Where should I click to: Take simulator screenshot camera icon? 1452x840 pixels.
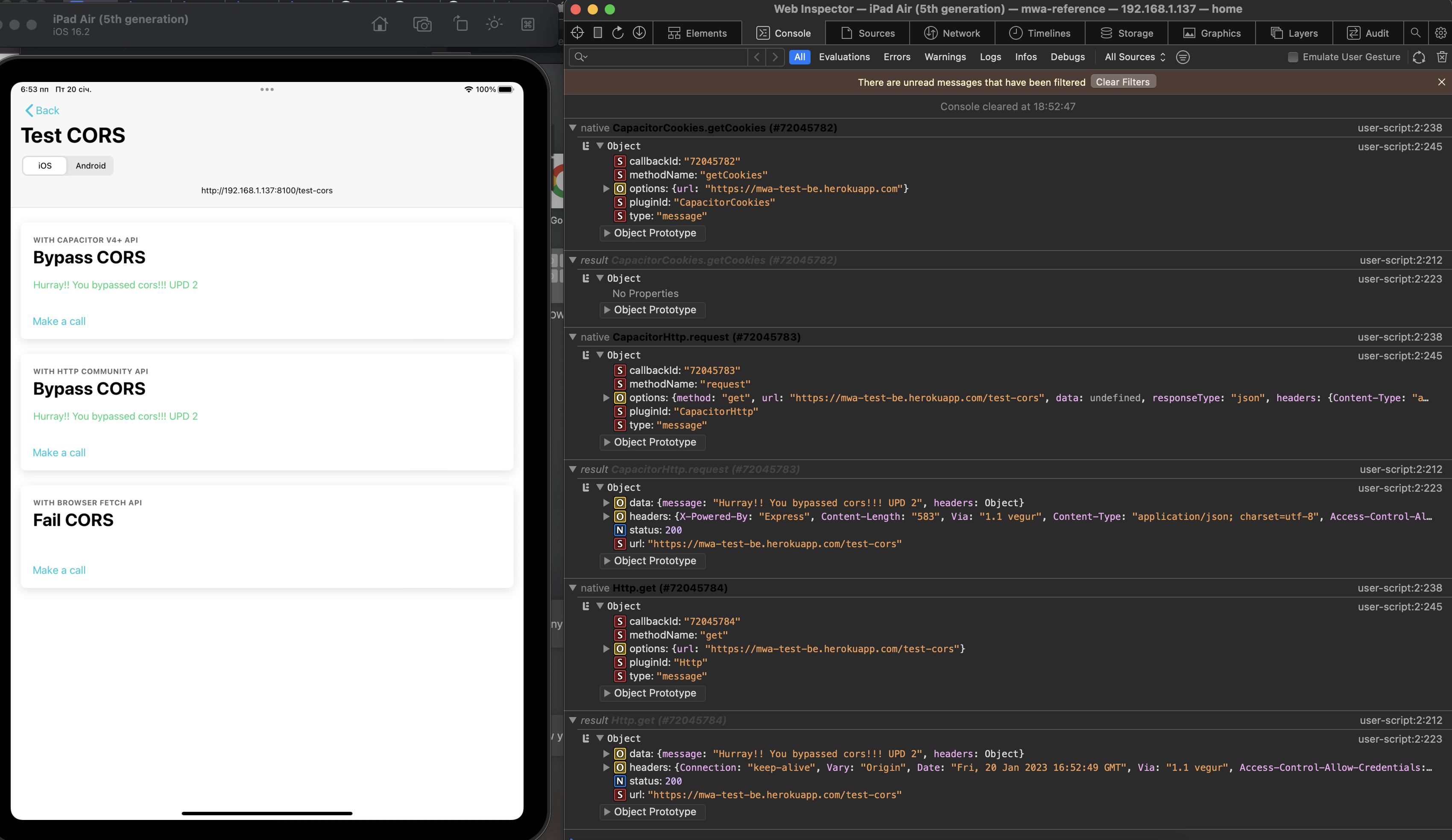pos(422,24)
